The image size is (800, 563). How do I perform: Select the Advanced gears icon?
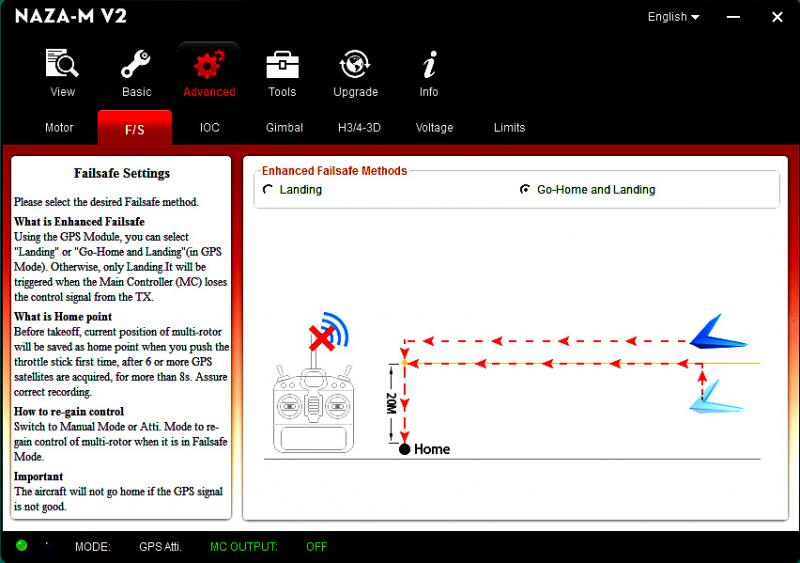click(x=209, y=65)
